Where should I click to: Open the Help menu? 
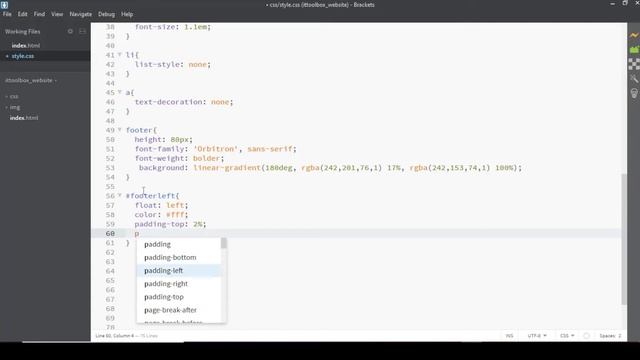click(x=127, y=14)
